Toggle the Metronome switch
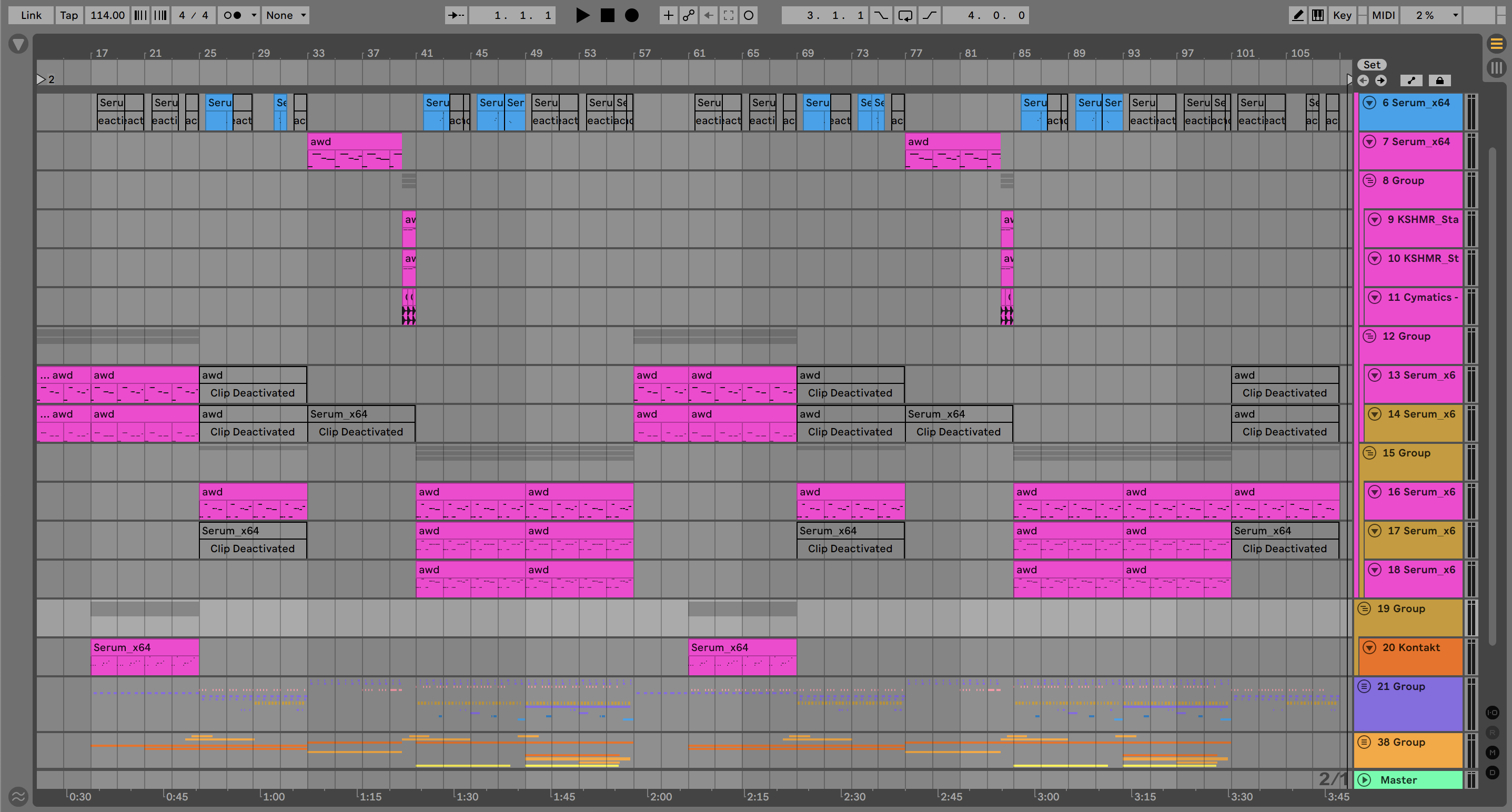This screenshot has width=1512, height=812. pos(233,15)
